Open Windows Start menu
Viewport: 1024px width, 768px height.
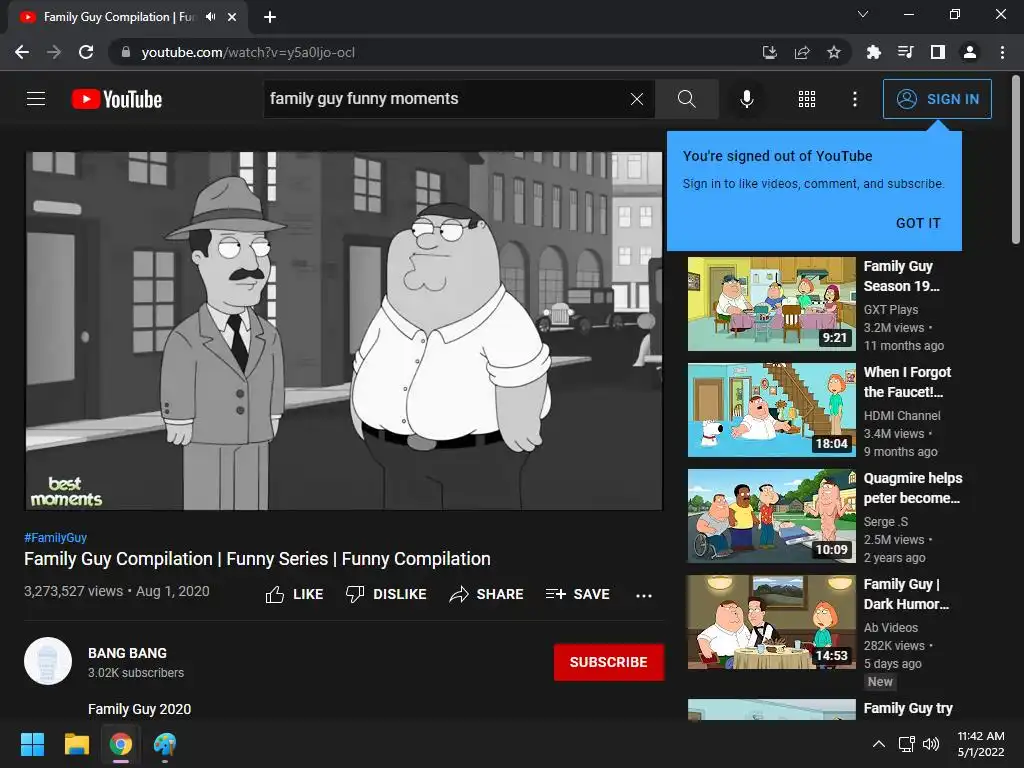32,744
